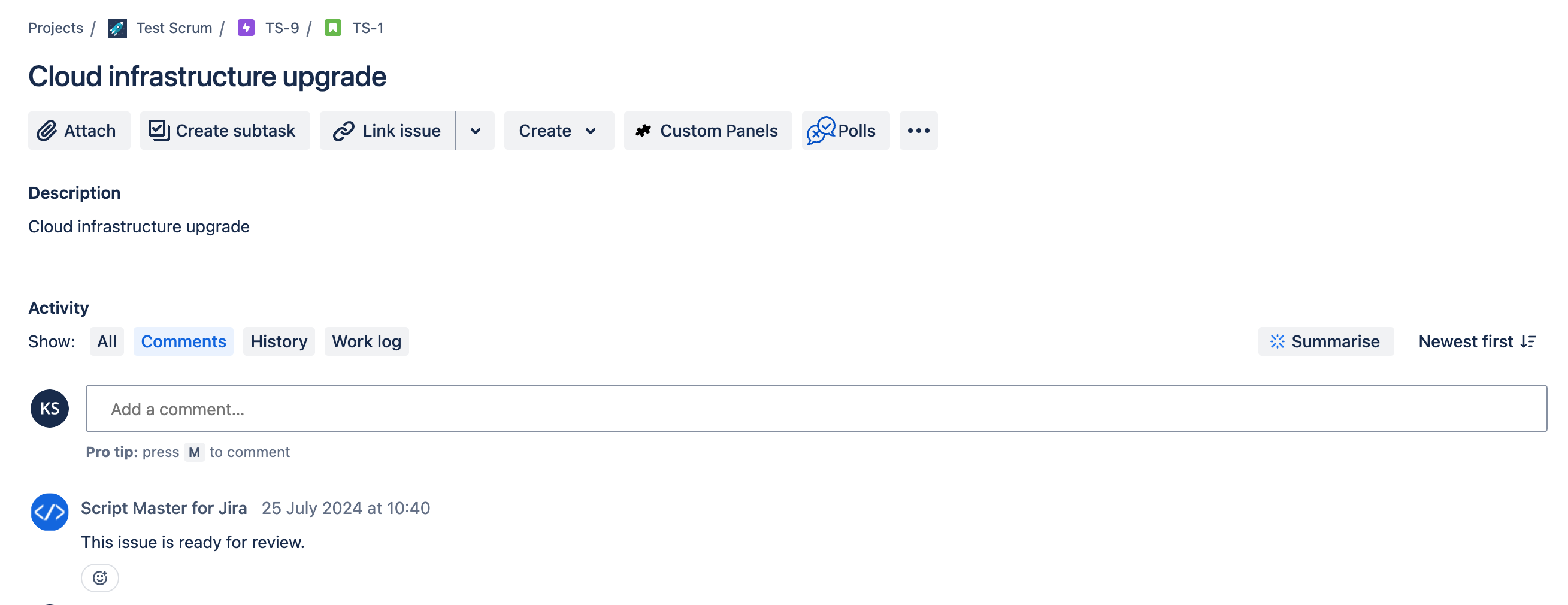Click the Create subtask checkbox icon

click(x=159, y=131)
